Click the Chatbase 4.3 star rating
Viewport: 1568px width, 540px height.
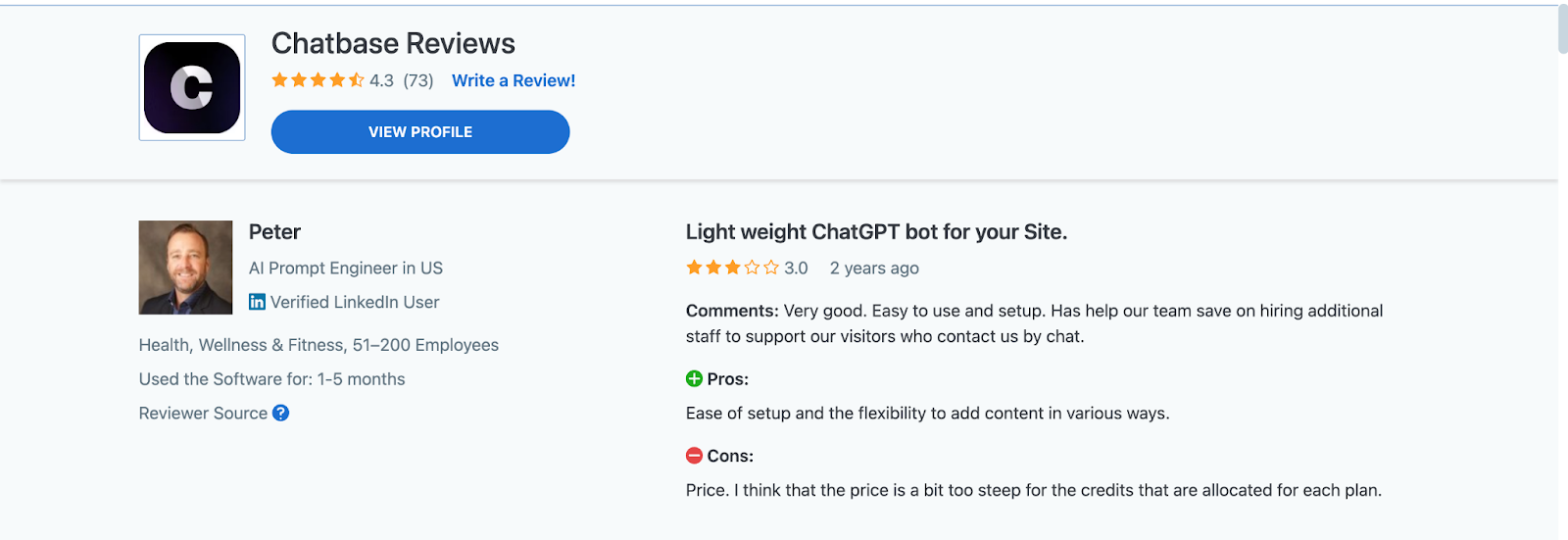(x=318, y=80)
